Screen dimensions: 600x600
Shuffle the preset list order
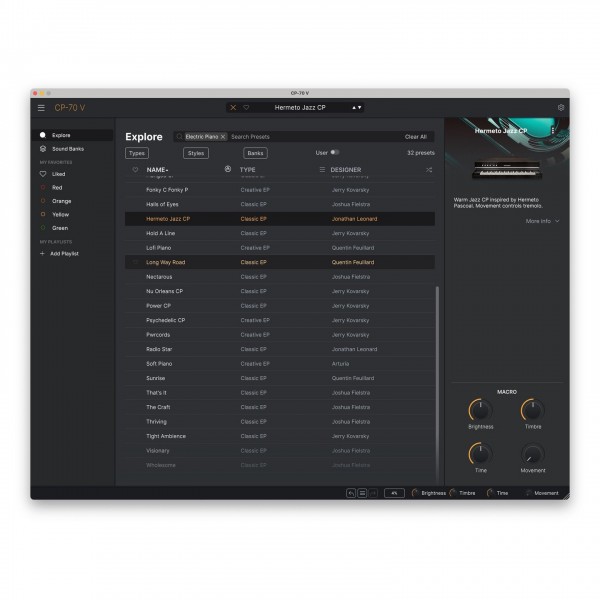[429, 170]
